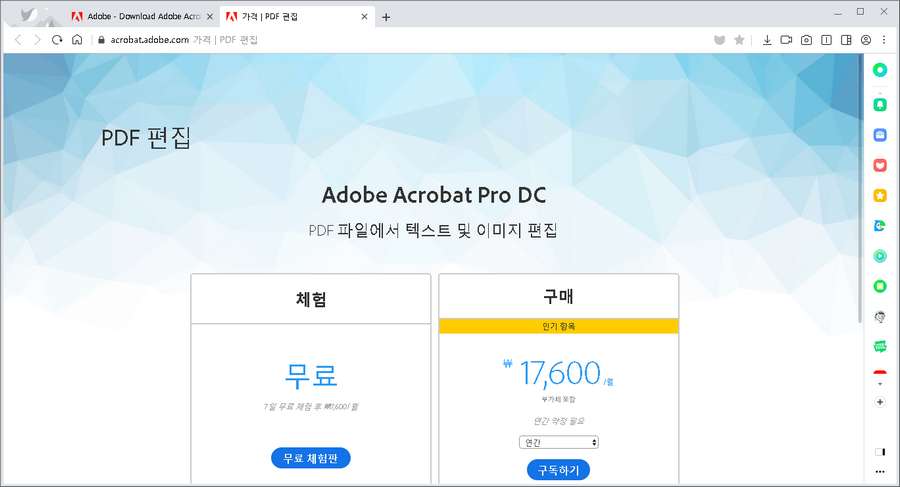Screen dimensions: 900x487
Task: Open the green ring icon at the sidebar top
Action: point(880,70)
